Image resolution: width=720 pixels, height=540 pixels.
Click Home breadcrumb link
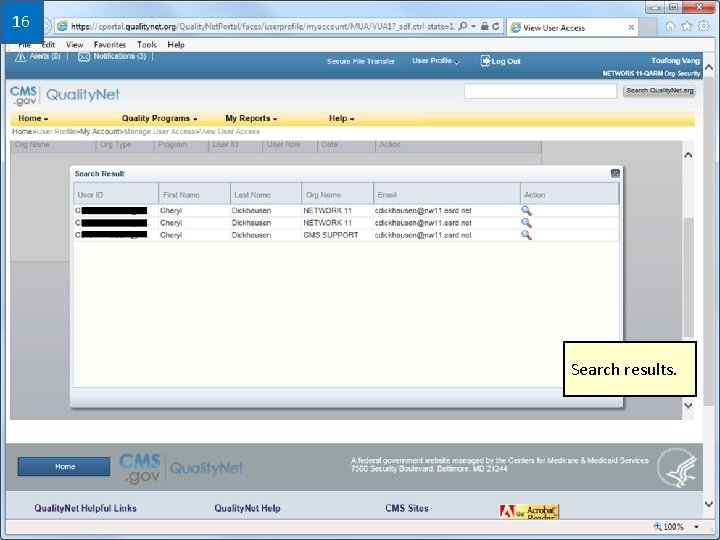click(22, 132)
